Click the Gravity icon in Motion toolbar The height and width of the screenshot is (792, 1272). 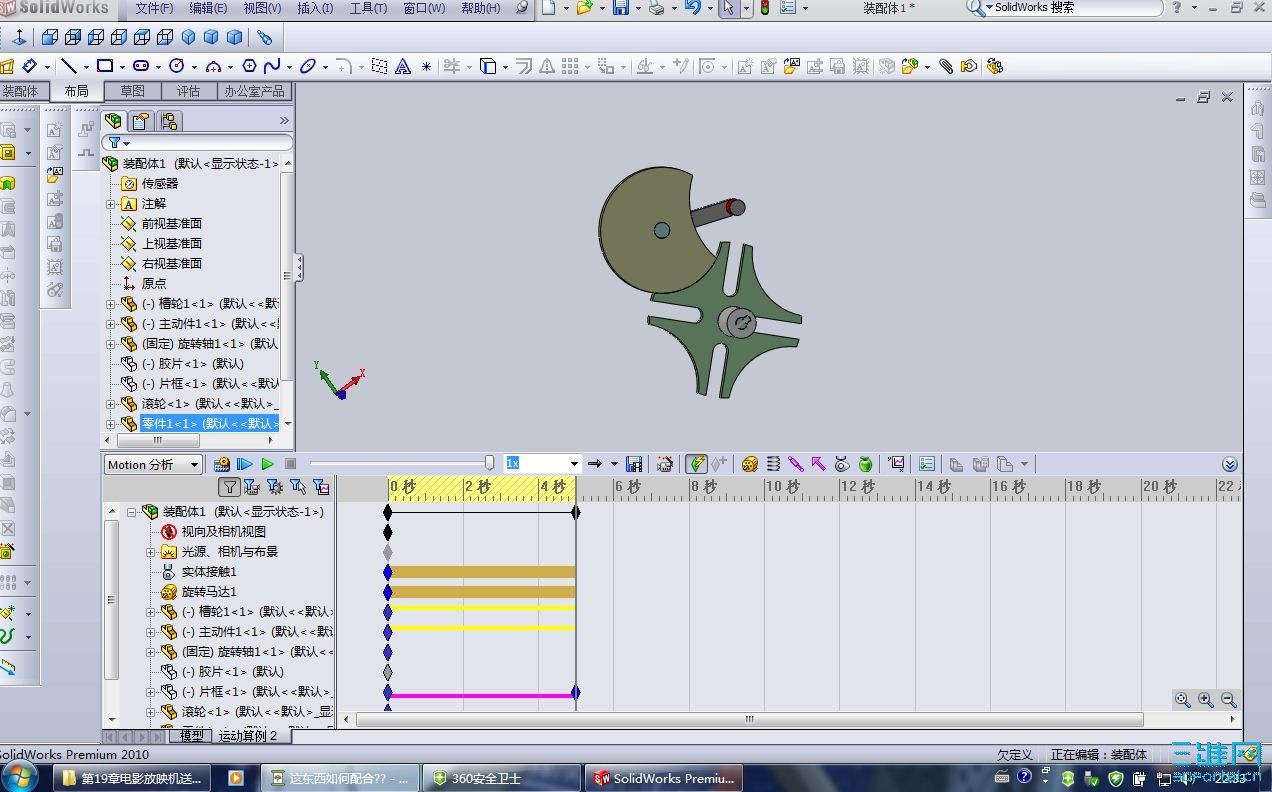[865, 464]
